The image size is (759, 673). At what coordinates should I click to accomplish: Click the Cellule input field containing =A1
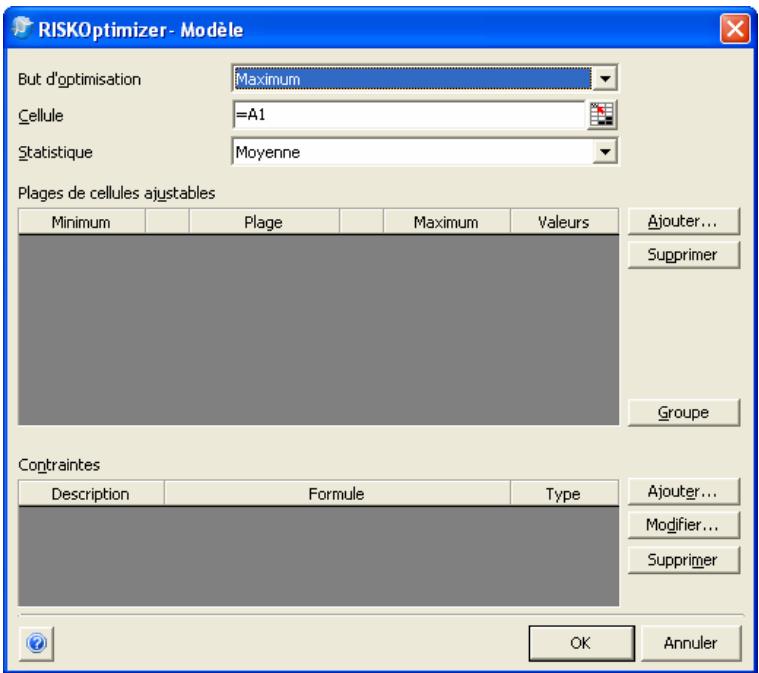point(410,115)
